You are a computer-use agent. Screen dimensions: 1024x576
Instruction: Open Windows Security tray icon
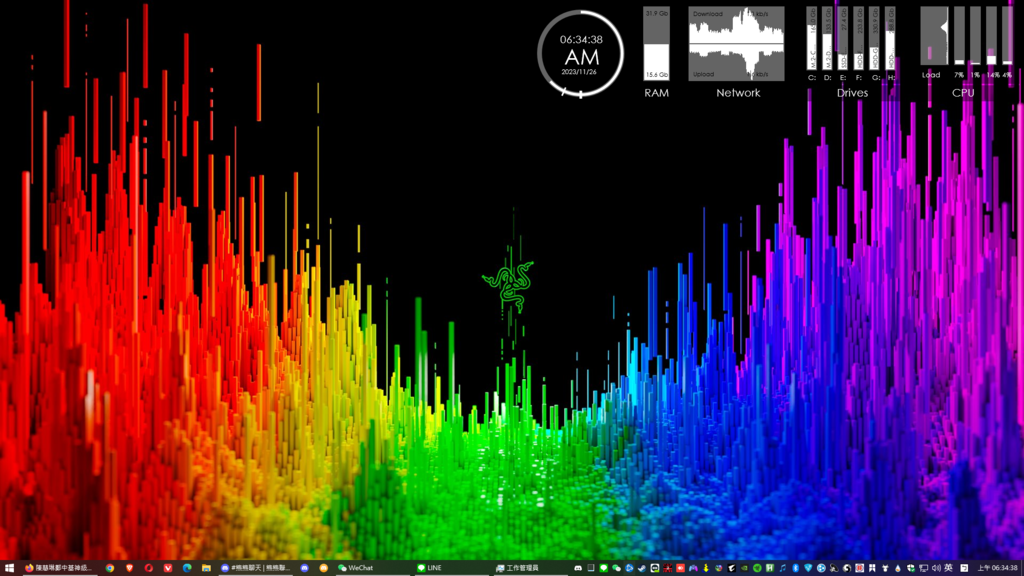click(911, 568)
